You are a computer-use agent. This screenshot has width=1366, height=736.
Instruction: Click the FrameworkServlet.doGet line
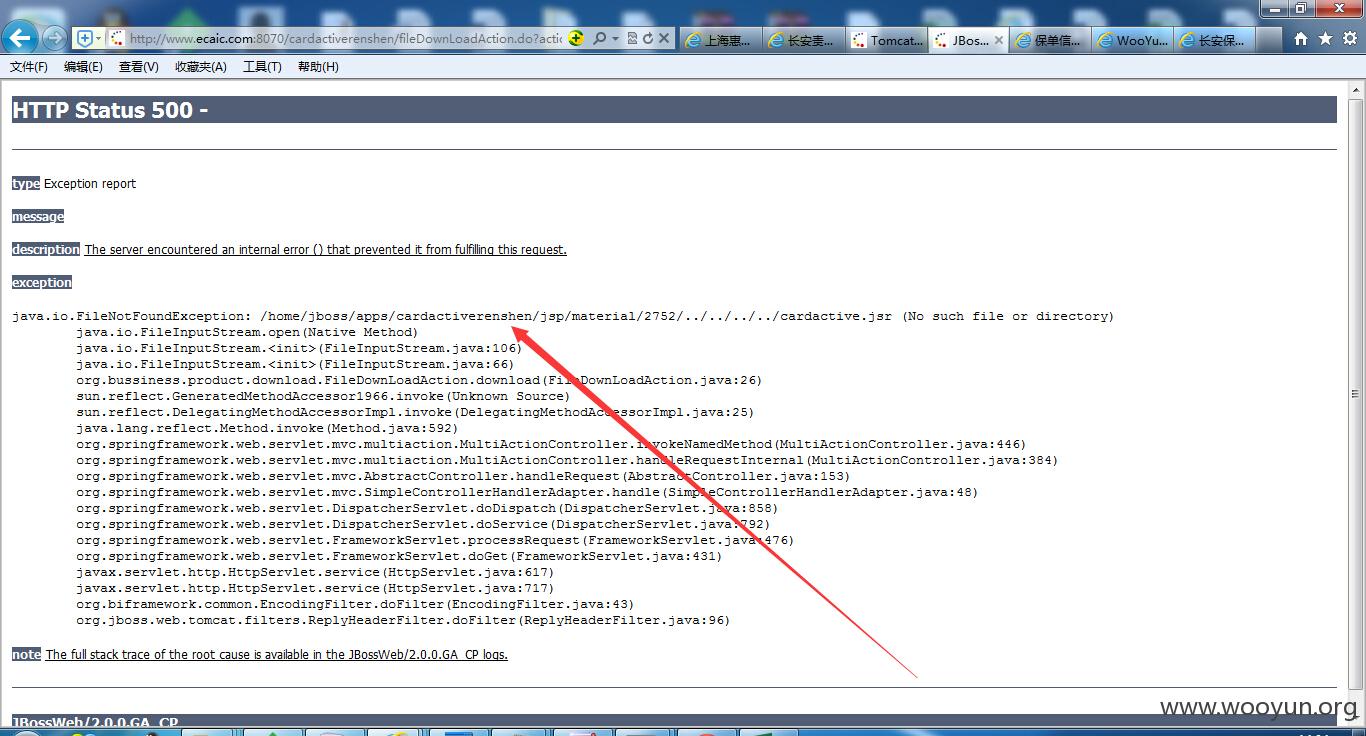tap(399, 556)
